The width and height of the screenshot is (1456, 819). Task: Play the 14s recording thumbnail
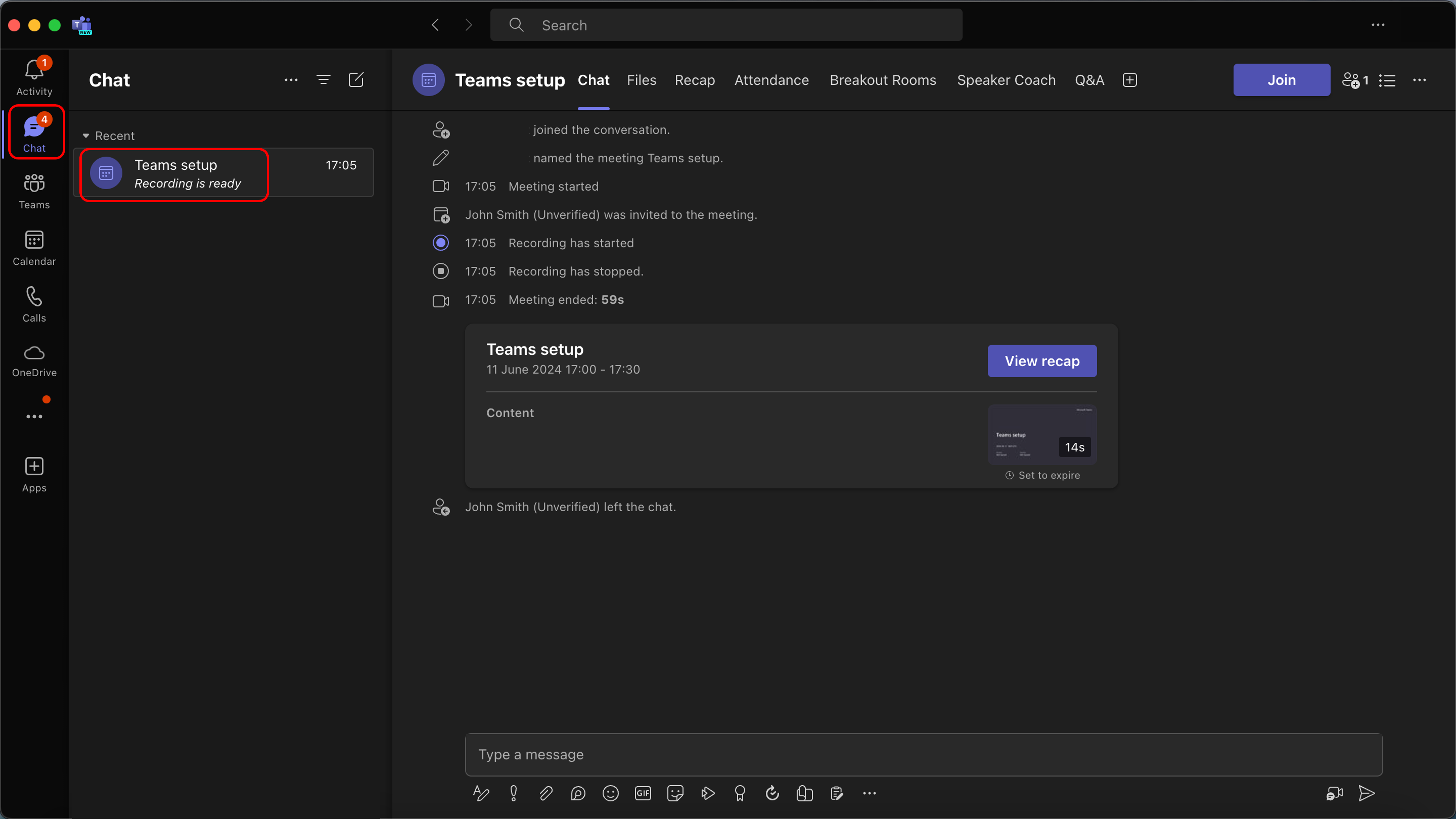pyautogui.click(x=1042, y=434)
